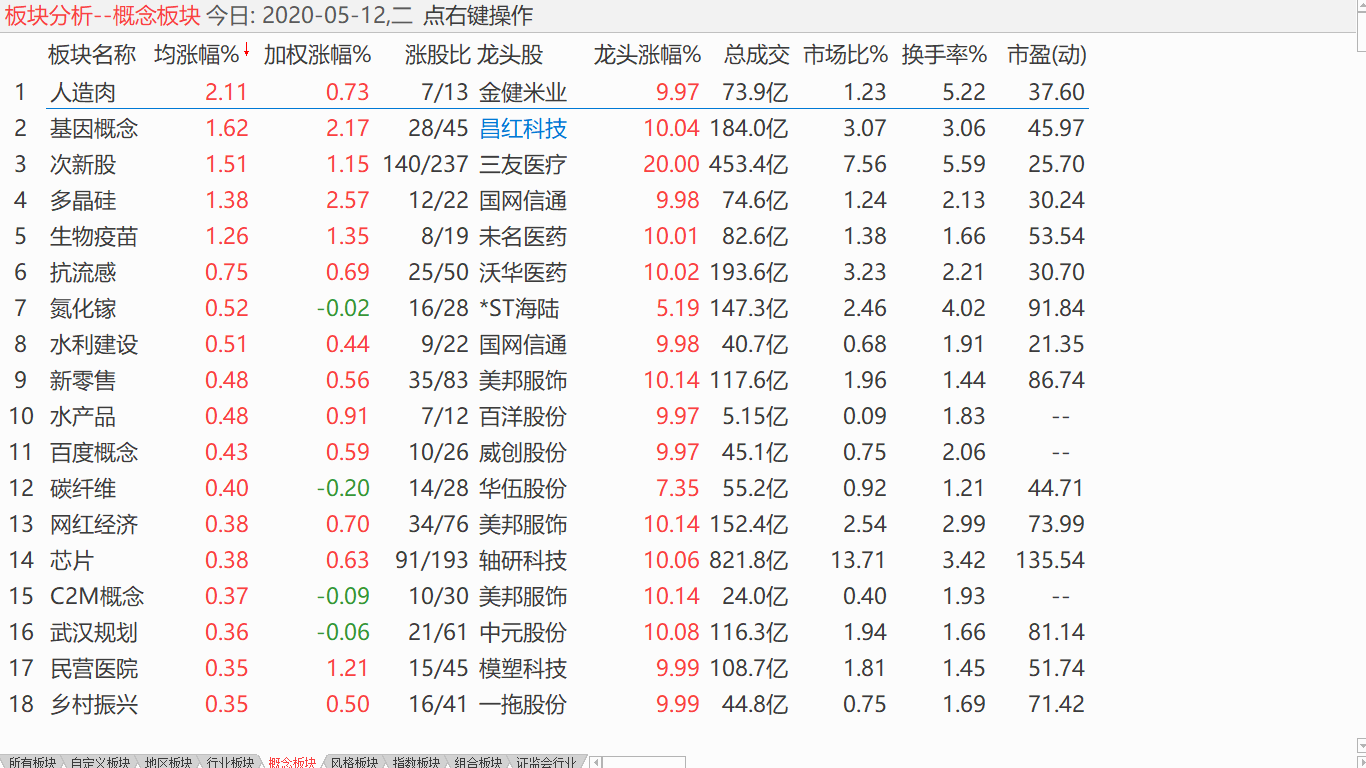Select the 基因概念 sector row
Image resolution: width=1366 pixels, height=768 pixels.
pyautogui.click(x=546, y=128)
